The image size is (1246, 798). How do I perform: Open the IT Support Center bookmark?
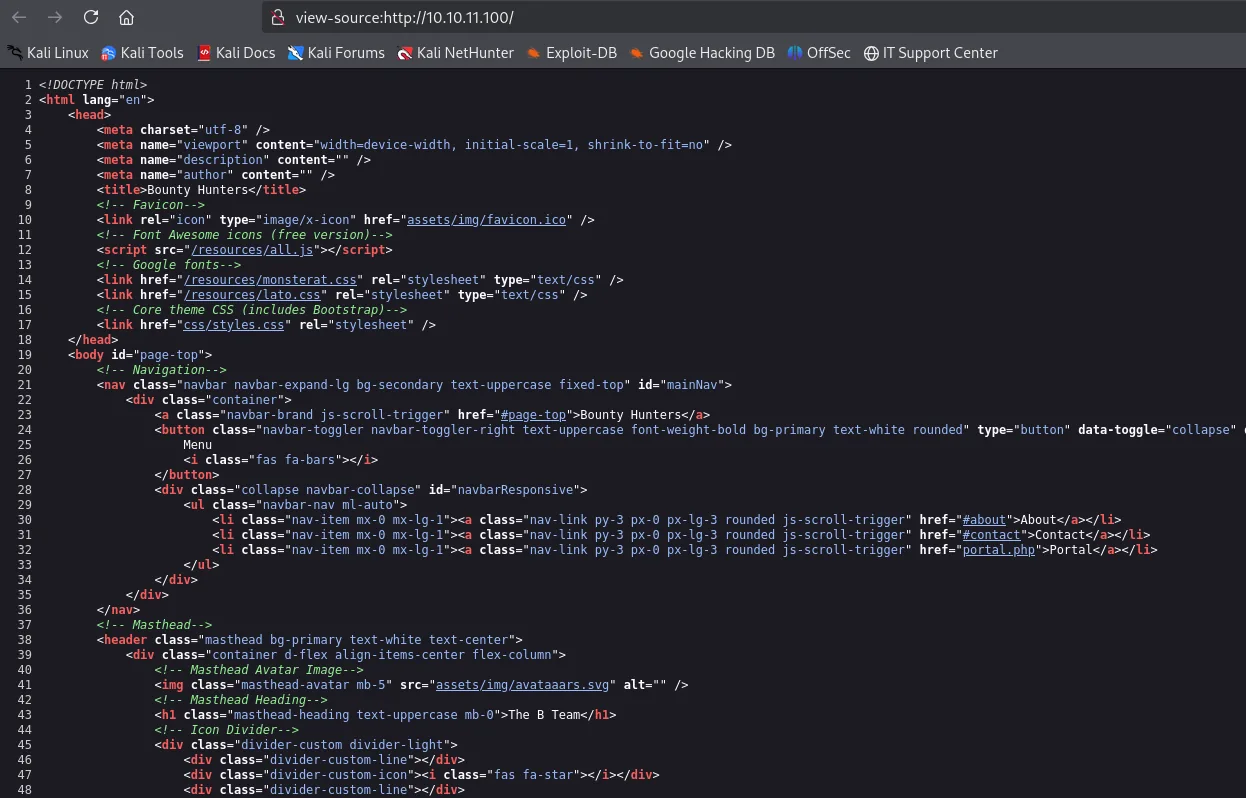pyautogui.click(x=931, y=53)
